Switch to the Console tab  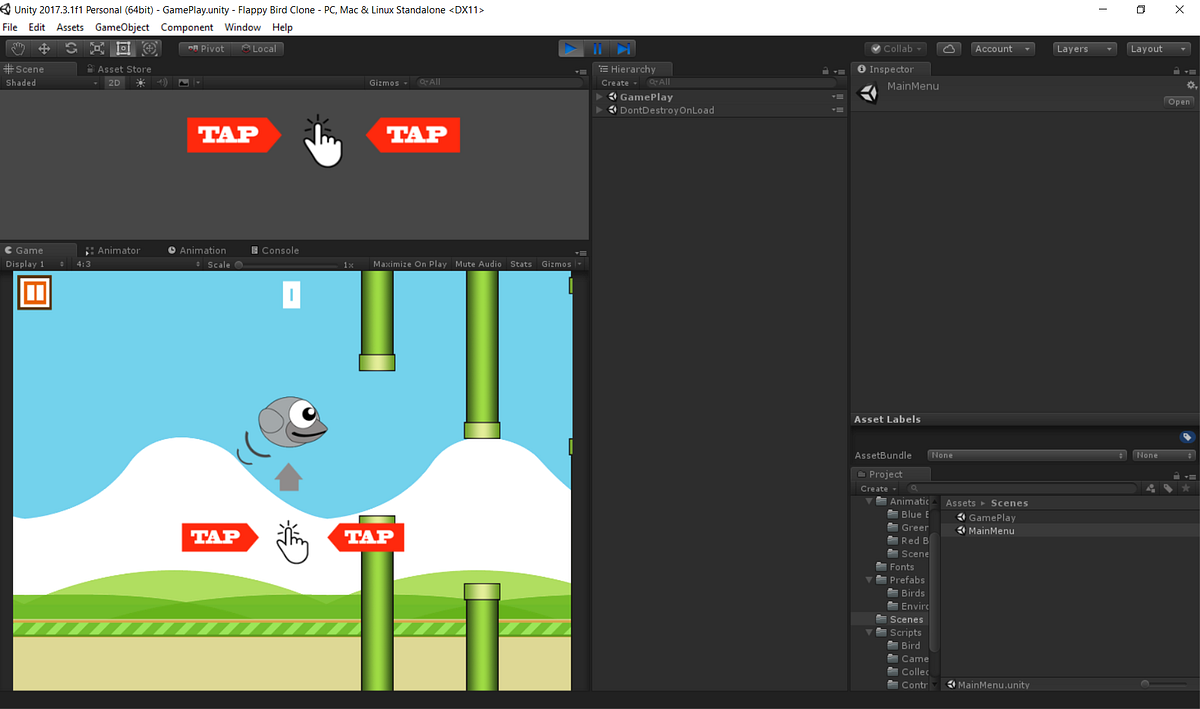pyautogui.click(x=275, y=250)
